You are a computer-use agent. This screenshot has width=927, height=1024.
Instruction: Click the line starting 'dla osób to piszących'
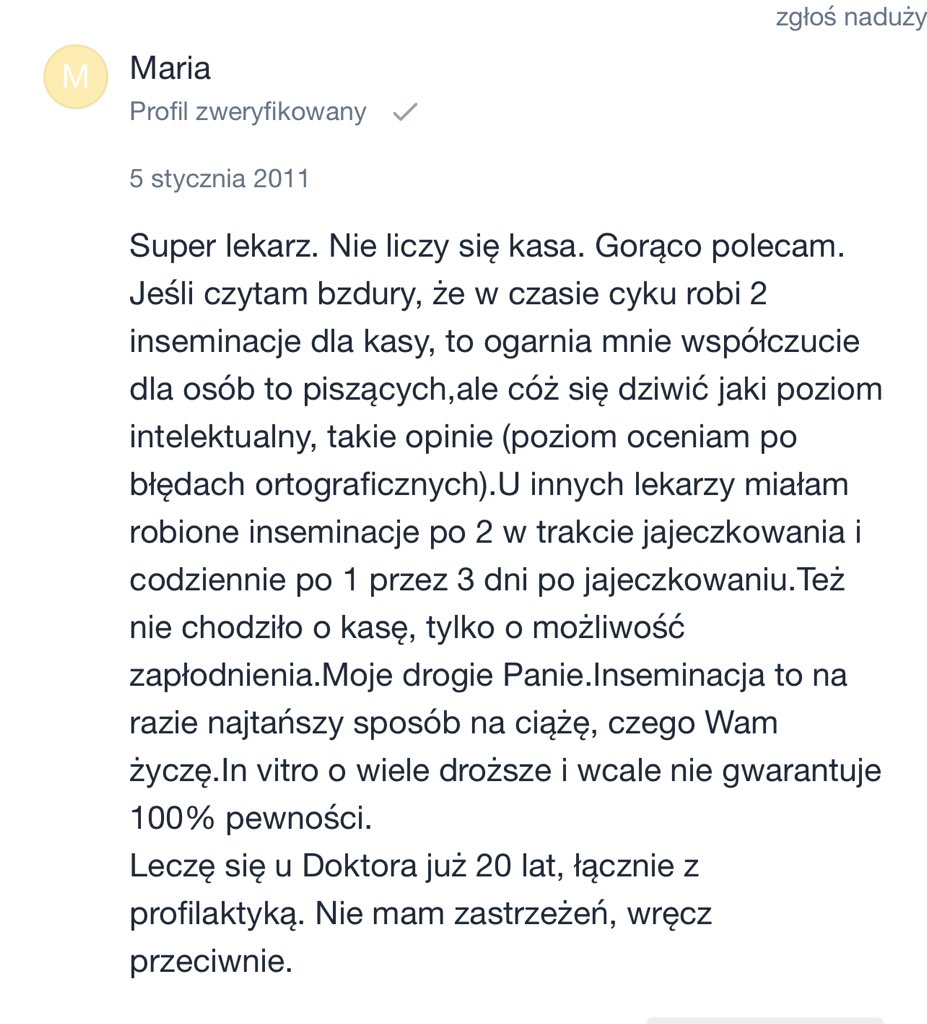point(506,389)
